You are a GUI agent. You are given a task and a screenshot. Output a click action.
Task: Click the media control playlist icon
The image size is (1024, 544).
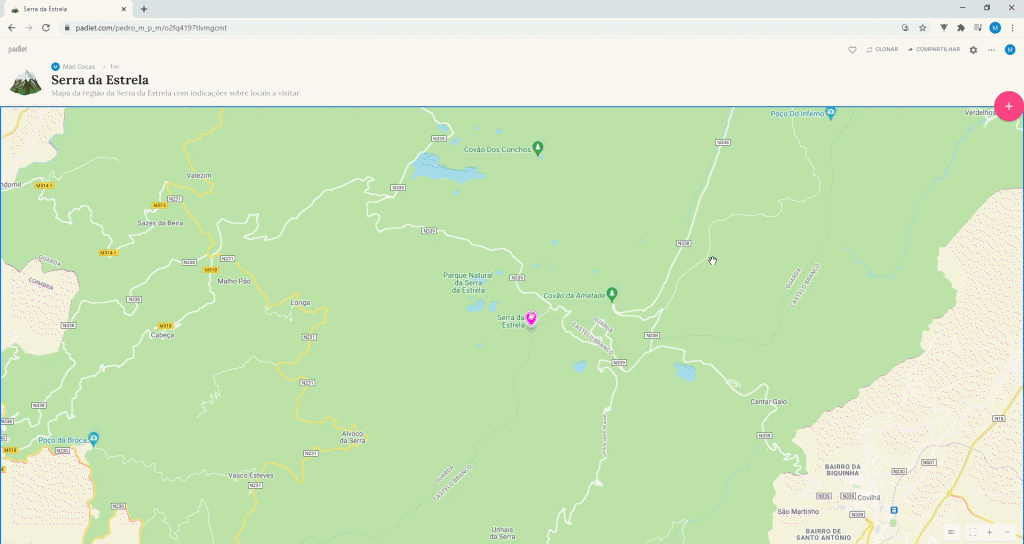click(978, 28)
